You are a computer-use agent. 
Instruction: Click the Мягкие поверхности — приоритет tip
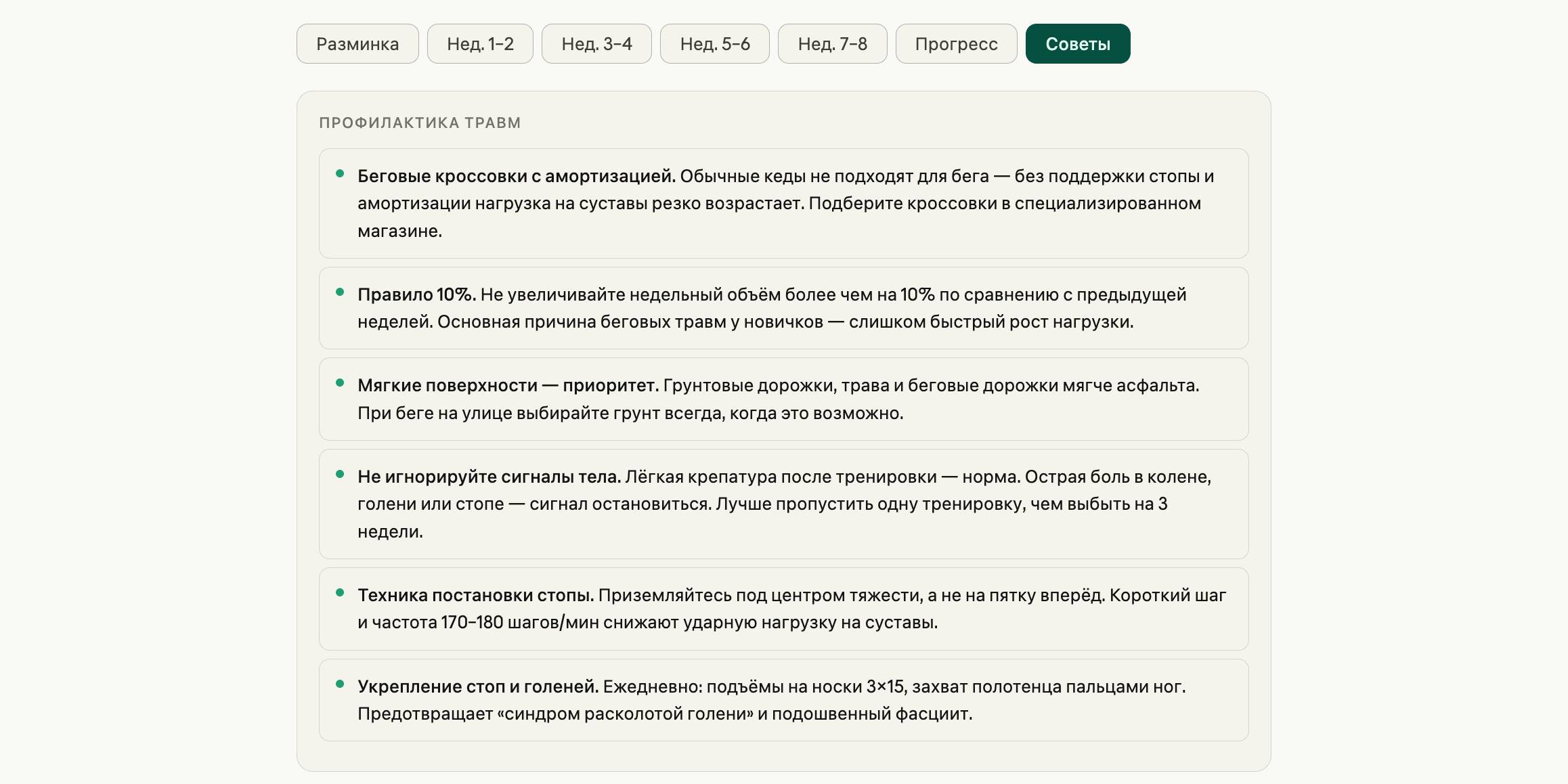click(783, 399)
